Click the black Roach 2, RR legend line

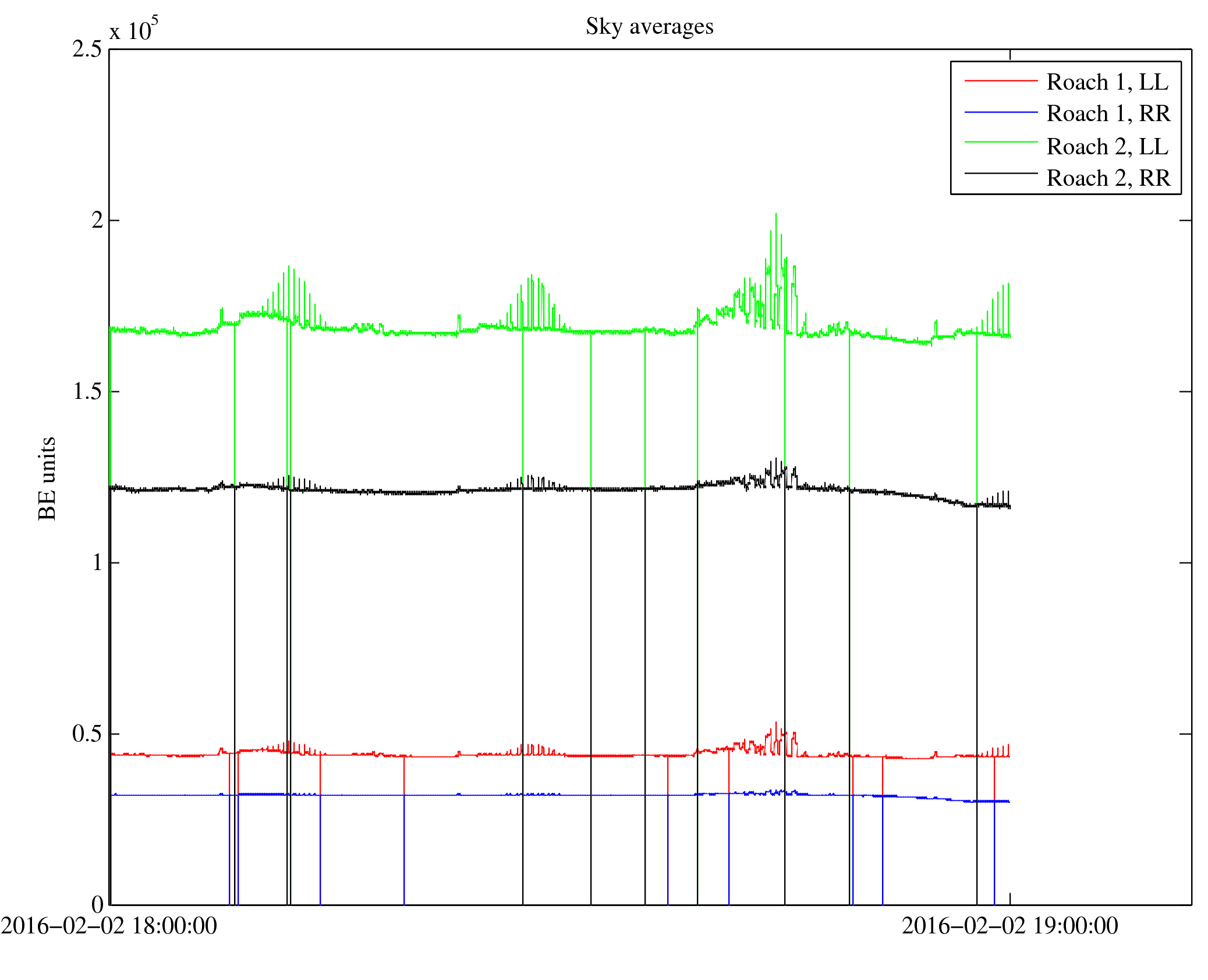(1001, 174)
